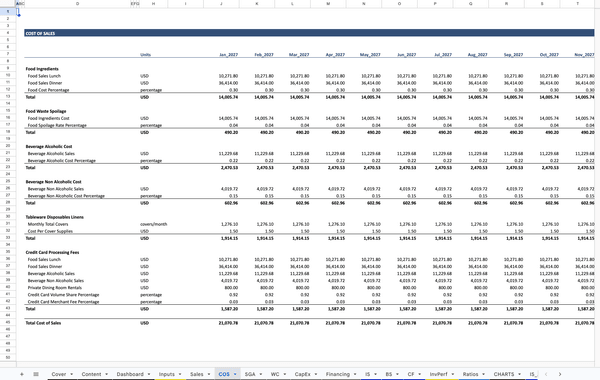This screenshot has height=380, width=600.
Task: Switch to the Inputs sheet tab
Action: [166, 374]
